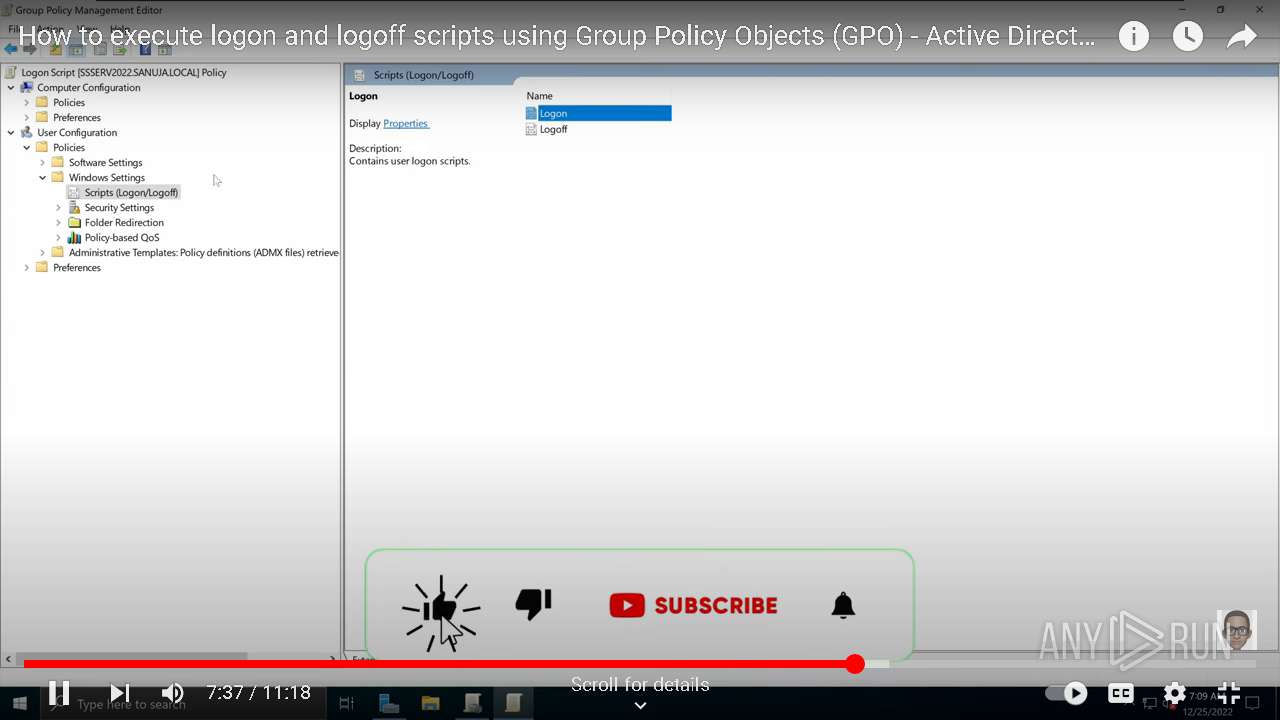
Task: Click the Scripts (Logon/Logoff) pane header icon
Action: pos(359,75)
